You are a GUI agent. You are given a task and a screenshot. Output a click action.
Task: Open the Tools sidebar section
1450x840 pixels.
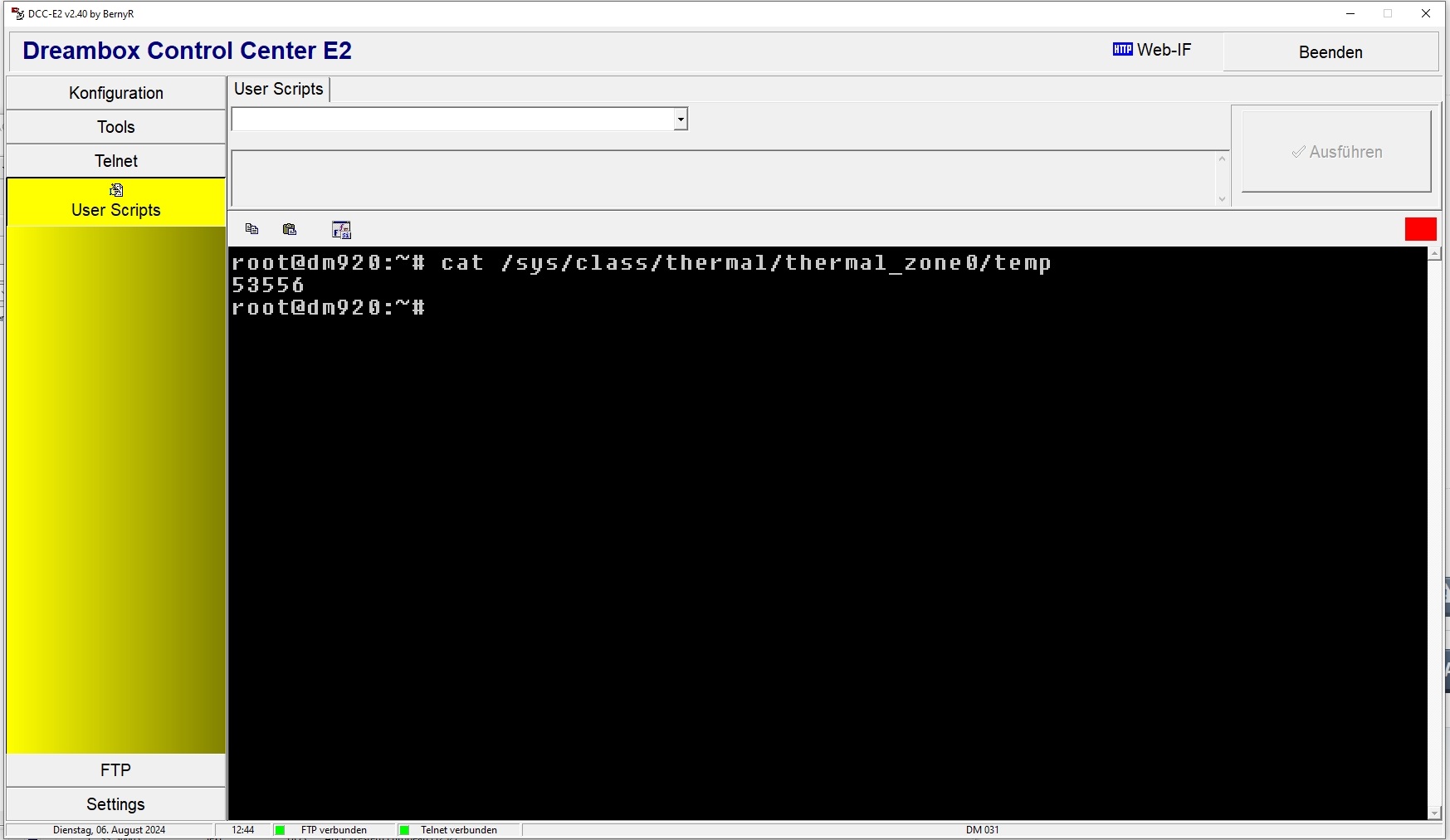coord(116,127)
